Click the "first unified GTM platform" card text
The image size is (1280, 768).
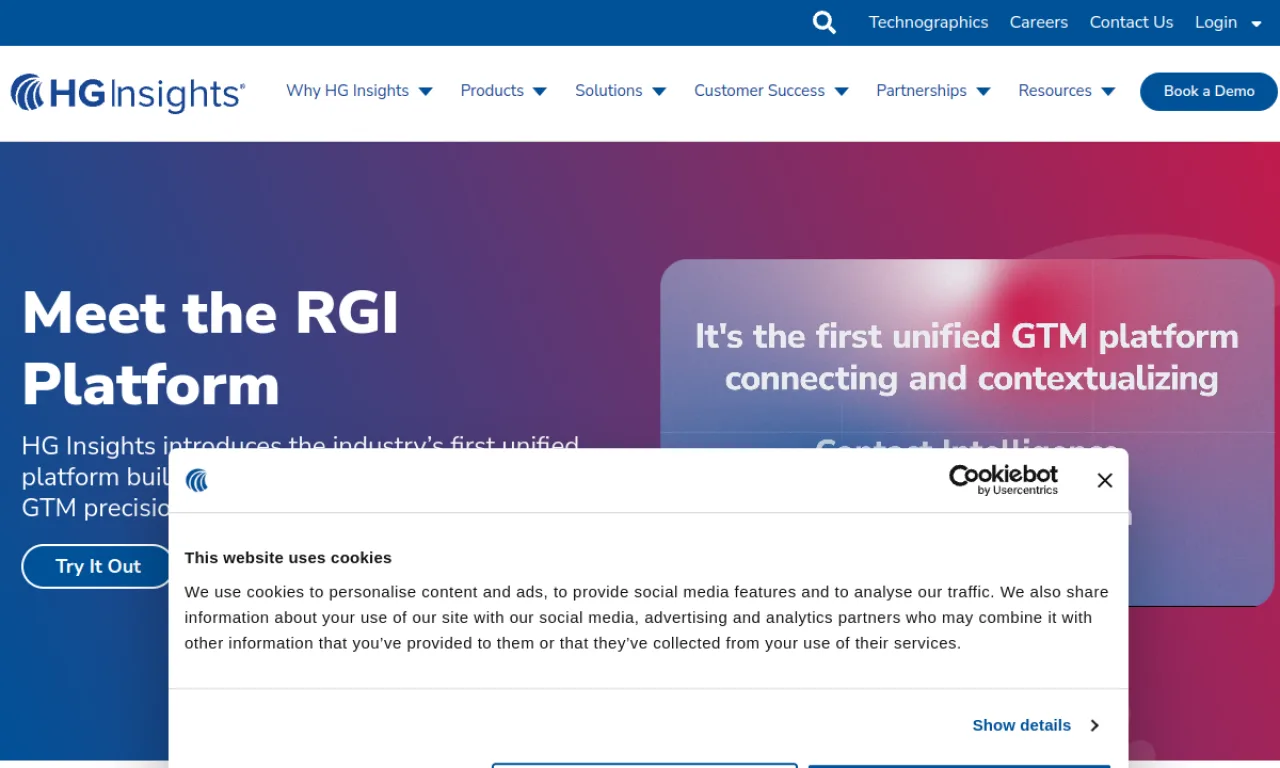[967, 357]
